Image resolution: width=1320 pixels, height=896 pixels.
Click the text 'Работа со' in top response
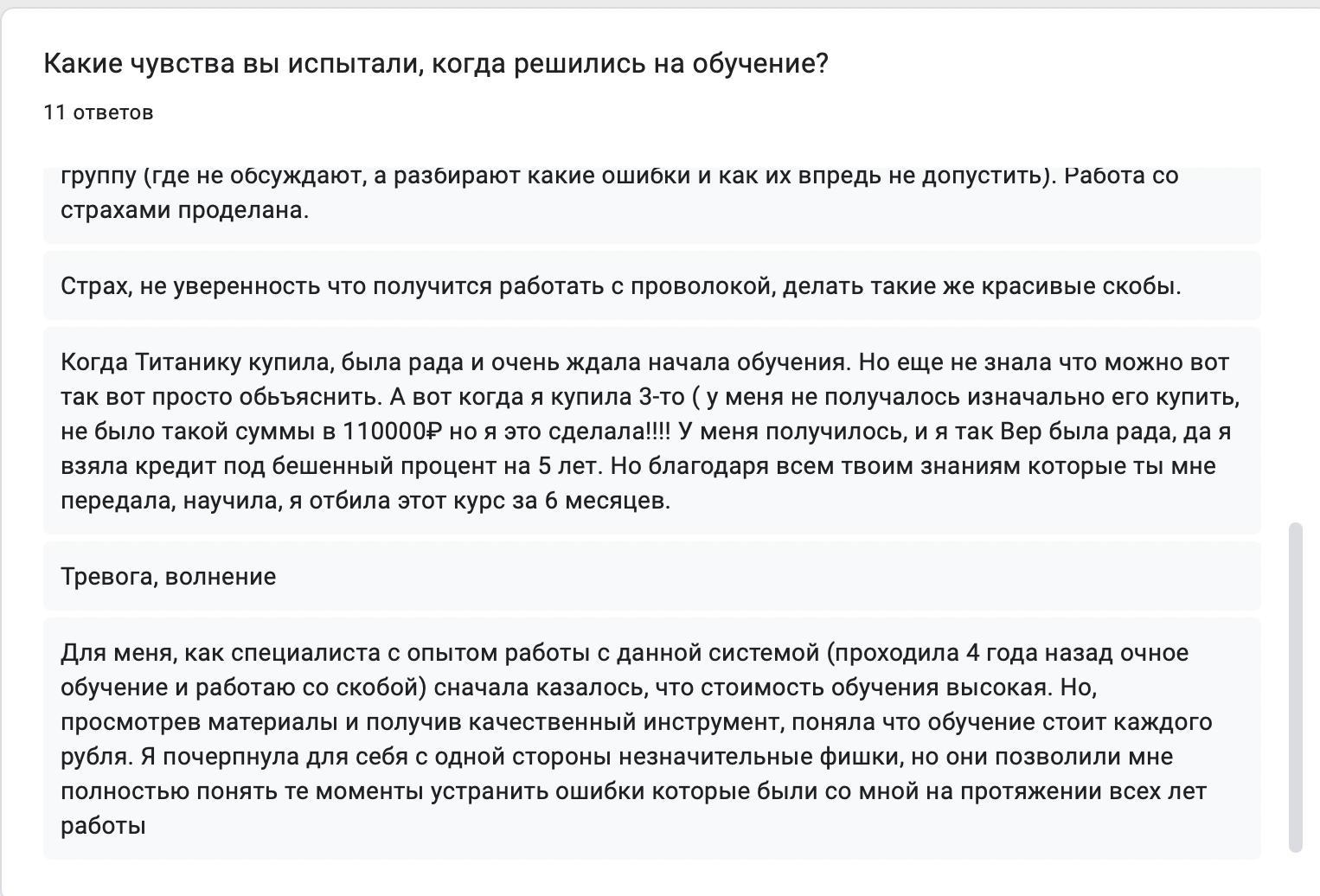(1121, 176)
